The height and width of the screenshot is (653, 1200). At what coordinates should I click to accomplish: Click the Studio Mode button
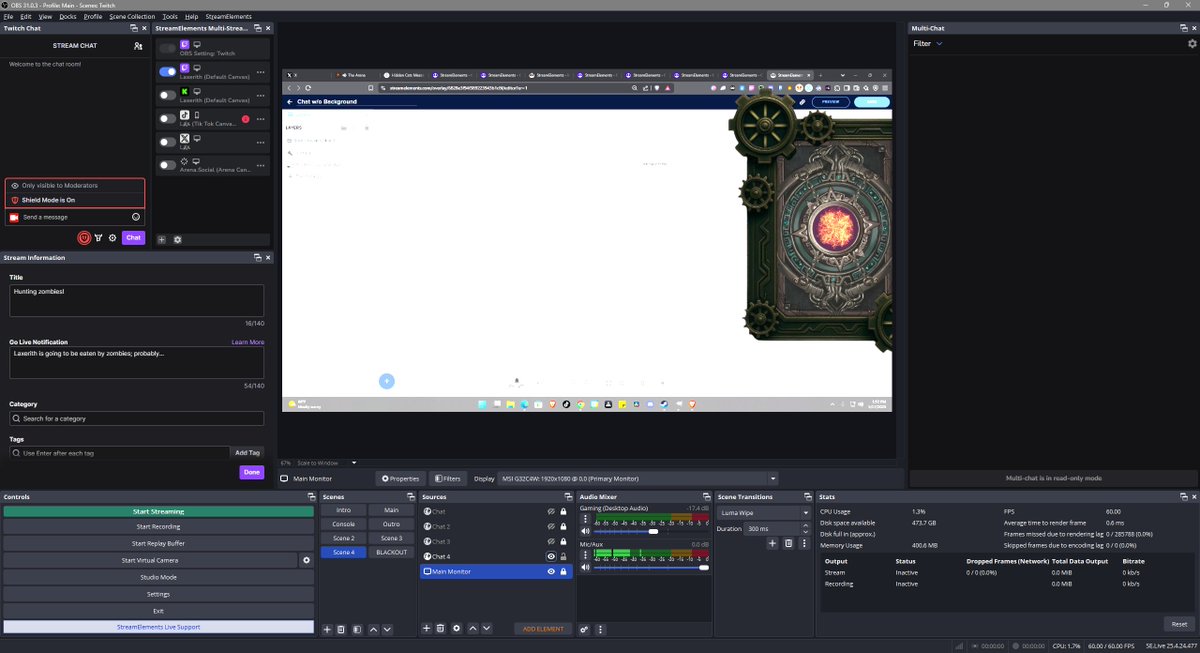(x=158, y=577)
